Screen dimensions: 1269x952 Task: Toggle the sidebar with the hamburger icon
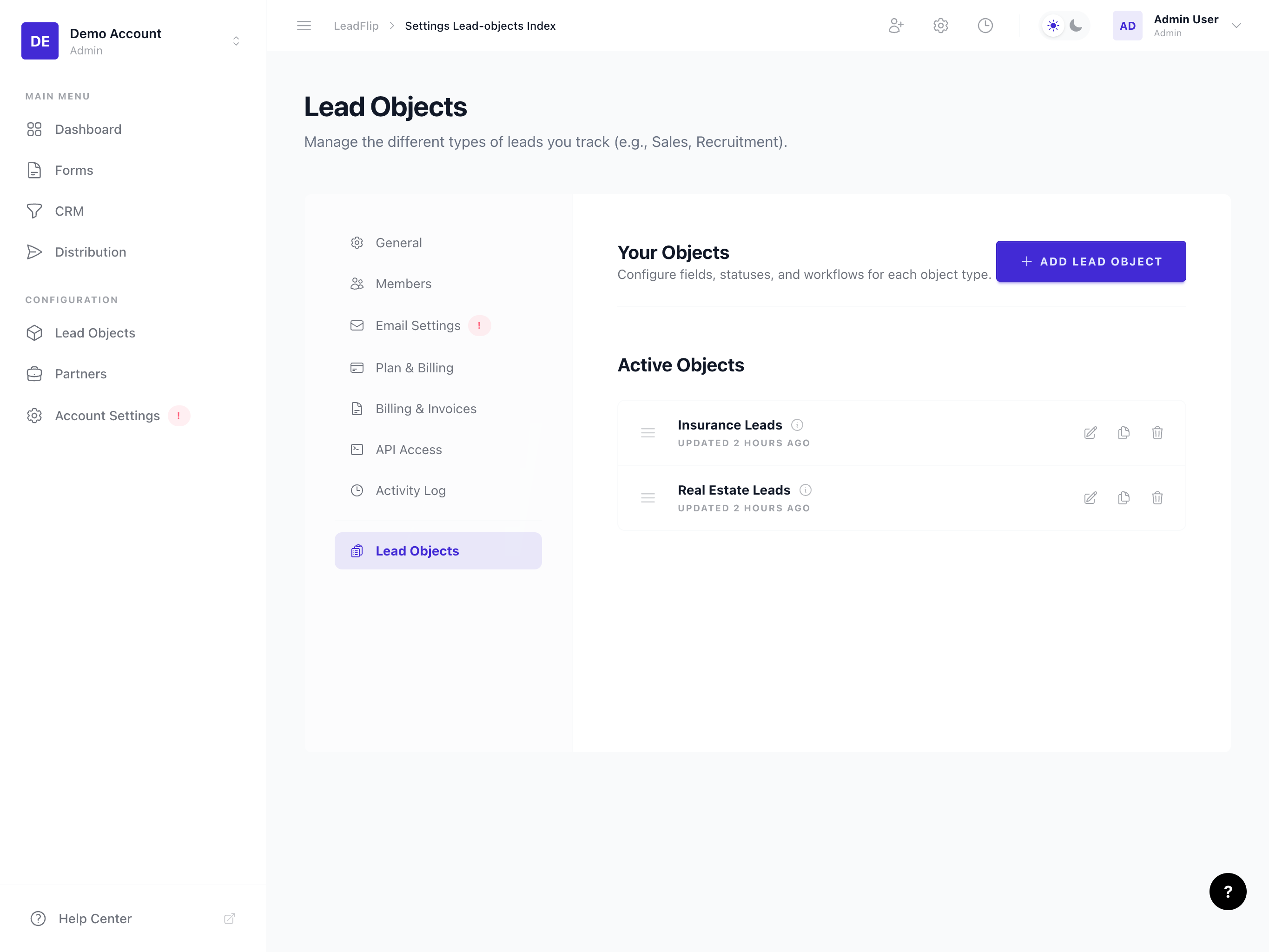click(x=304, y=25)
